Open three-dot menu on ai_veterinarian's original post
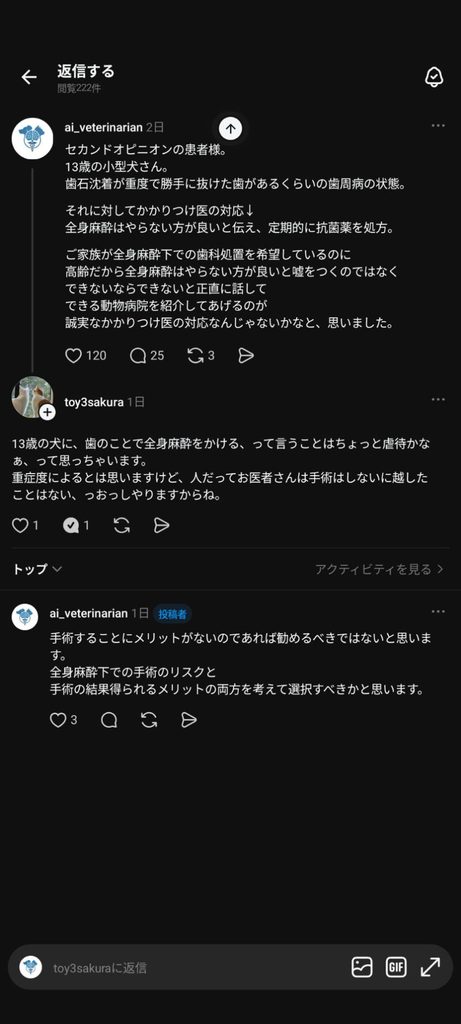Viewport: 461px width, 1024px height. coord(438,125)
